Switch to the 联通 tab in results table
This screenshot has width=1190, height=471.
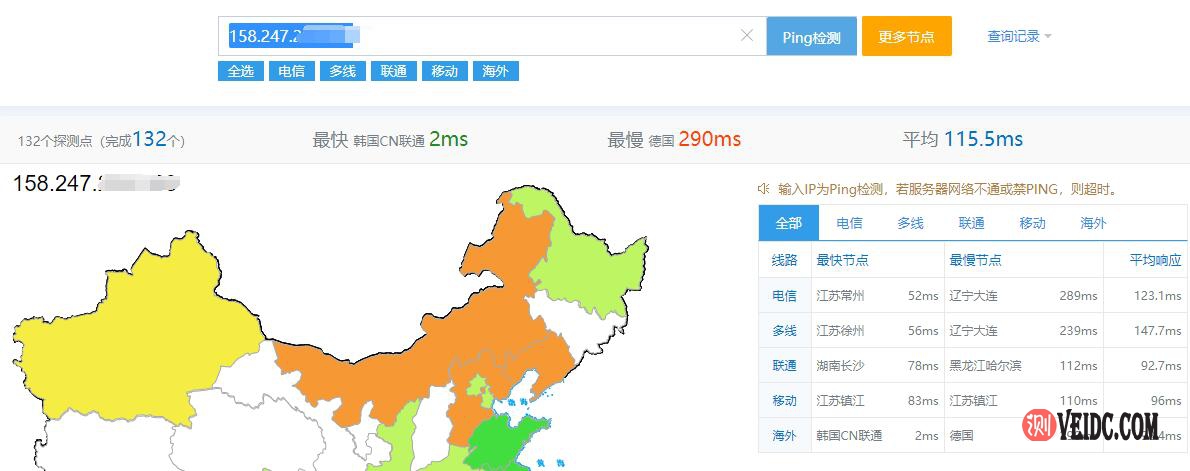click(x=971, y=223)
